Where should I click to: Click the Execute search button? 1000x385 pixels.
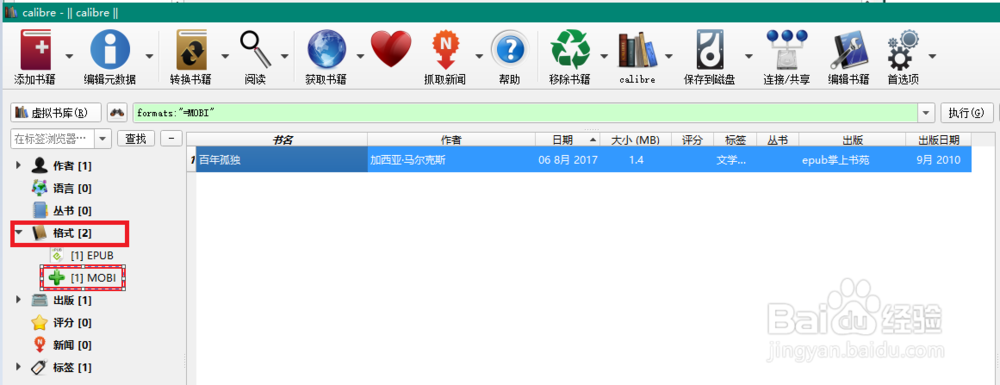click(967, 113)
